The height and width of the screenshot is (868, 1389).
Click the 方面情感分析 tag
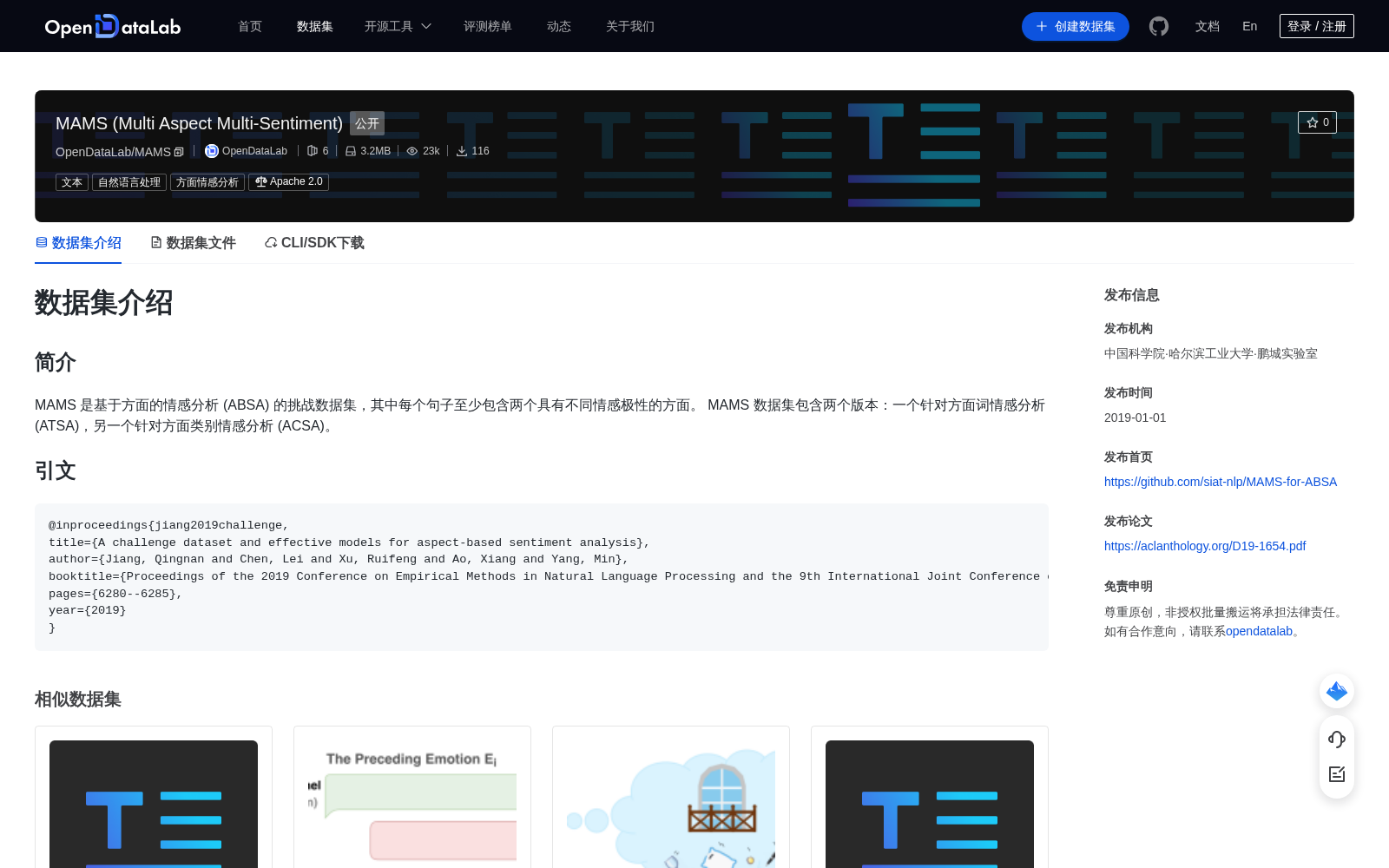207,182
